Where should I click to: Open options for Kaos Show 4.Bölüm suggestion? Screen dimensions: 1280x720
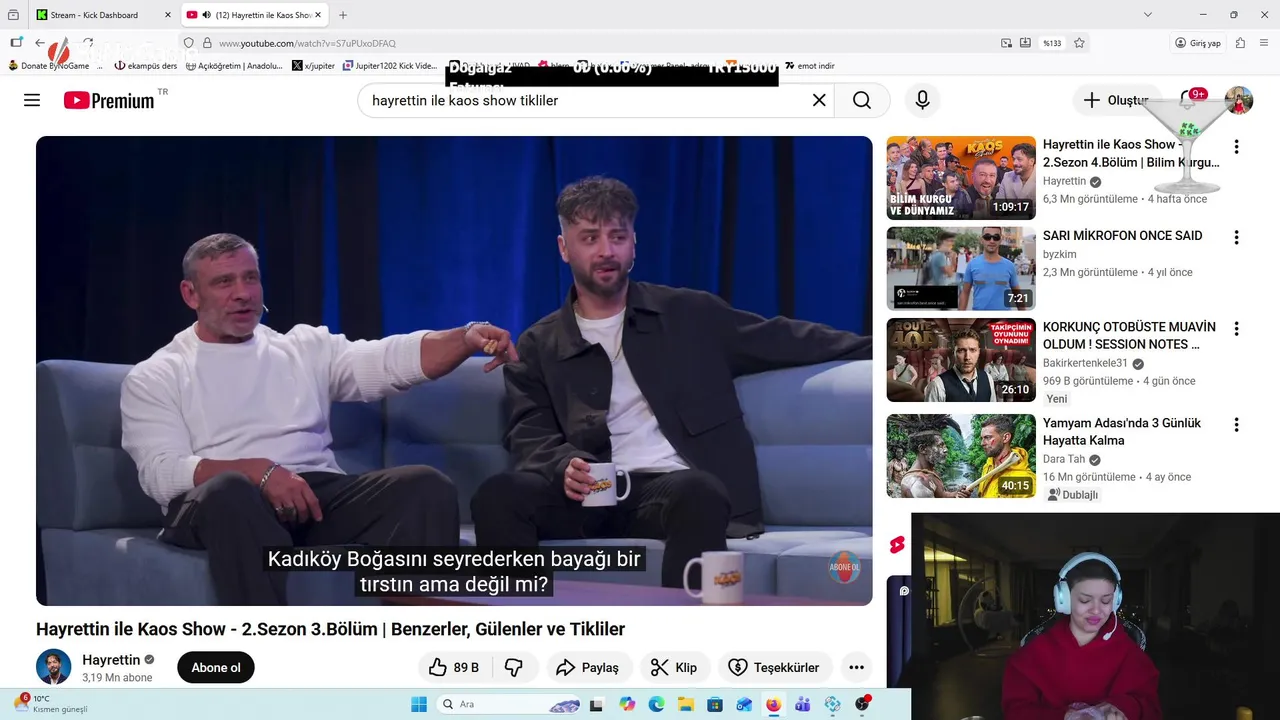click(1236, 147)
